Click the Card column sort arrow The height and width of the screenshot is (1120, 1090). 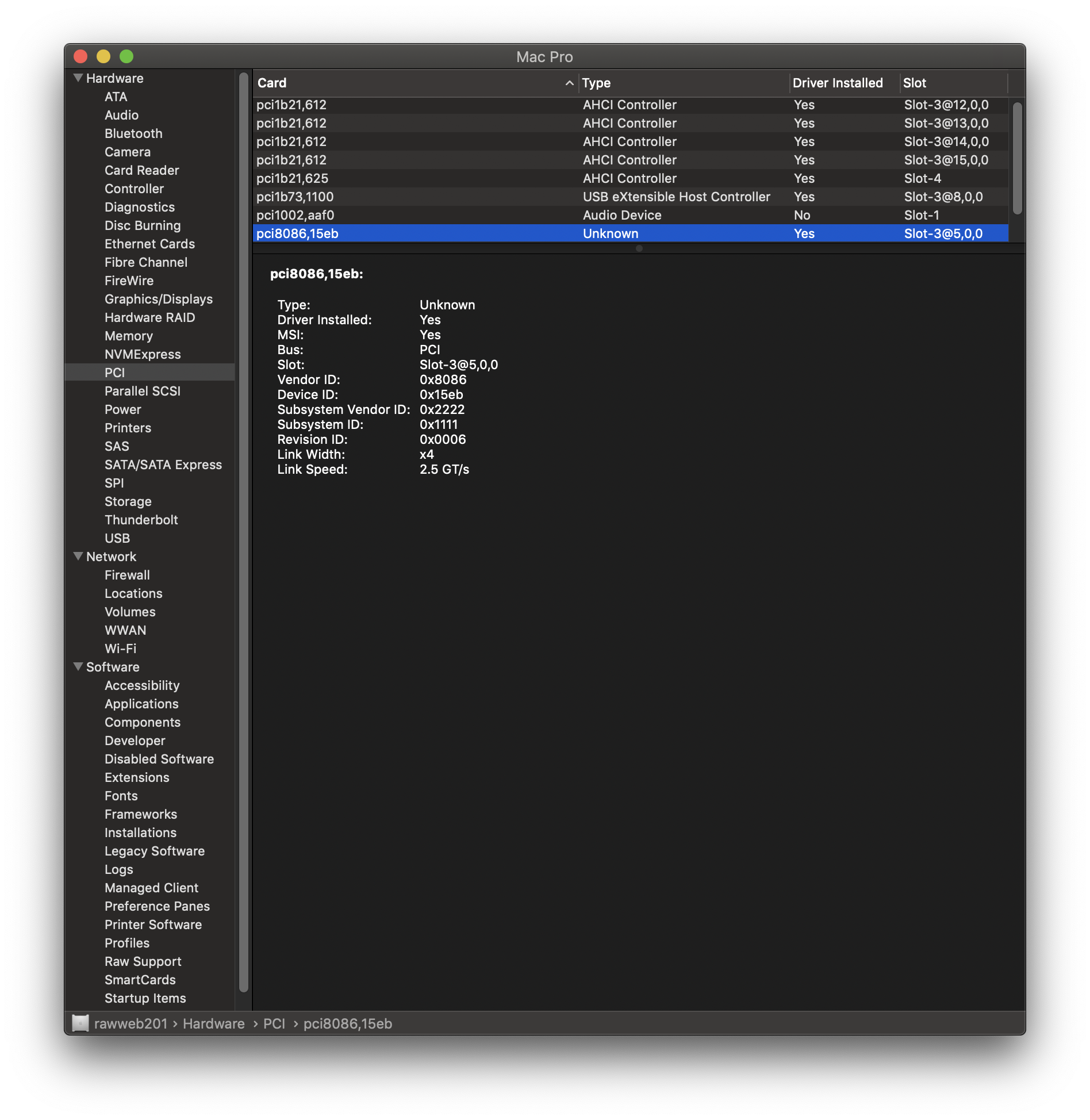coord(569,83)
